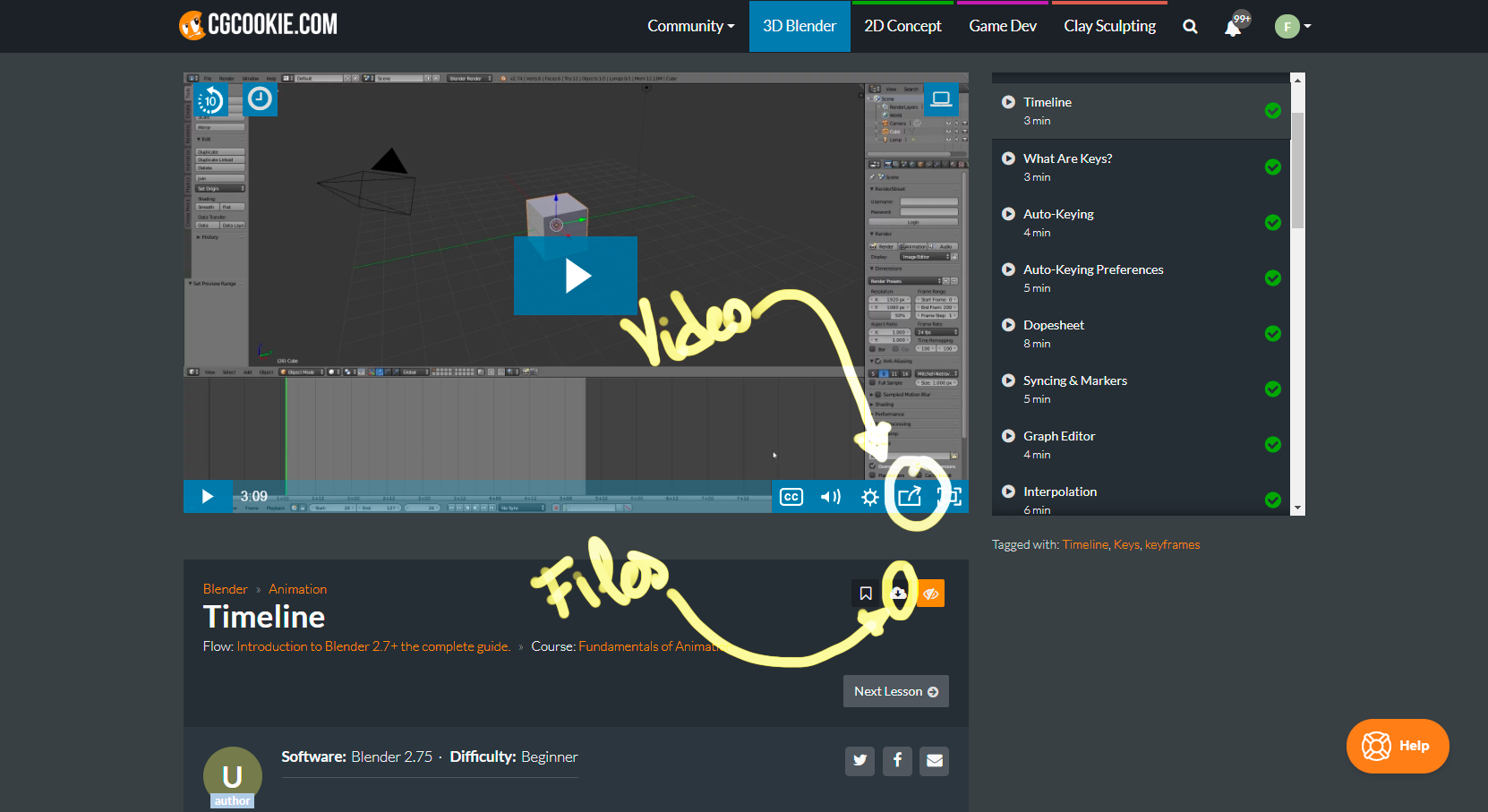Toggle completed check for What Are Keys?
Viewport: 1488px width, 812px height.
click(x=1273, y=167)
